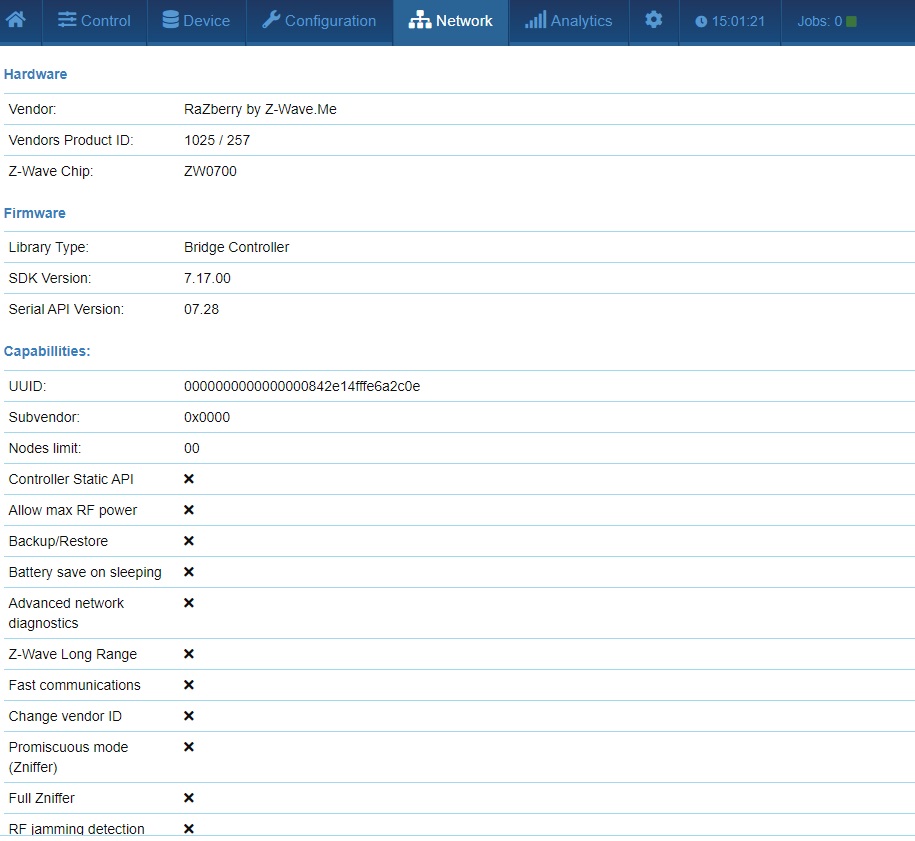This screenshot has width=915, height=841.
Task: Click X mark for Z-Wave Long Range
Action: pyautogui.click(x=189, y=654)
